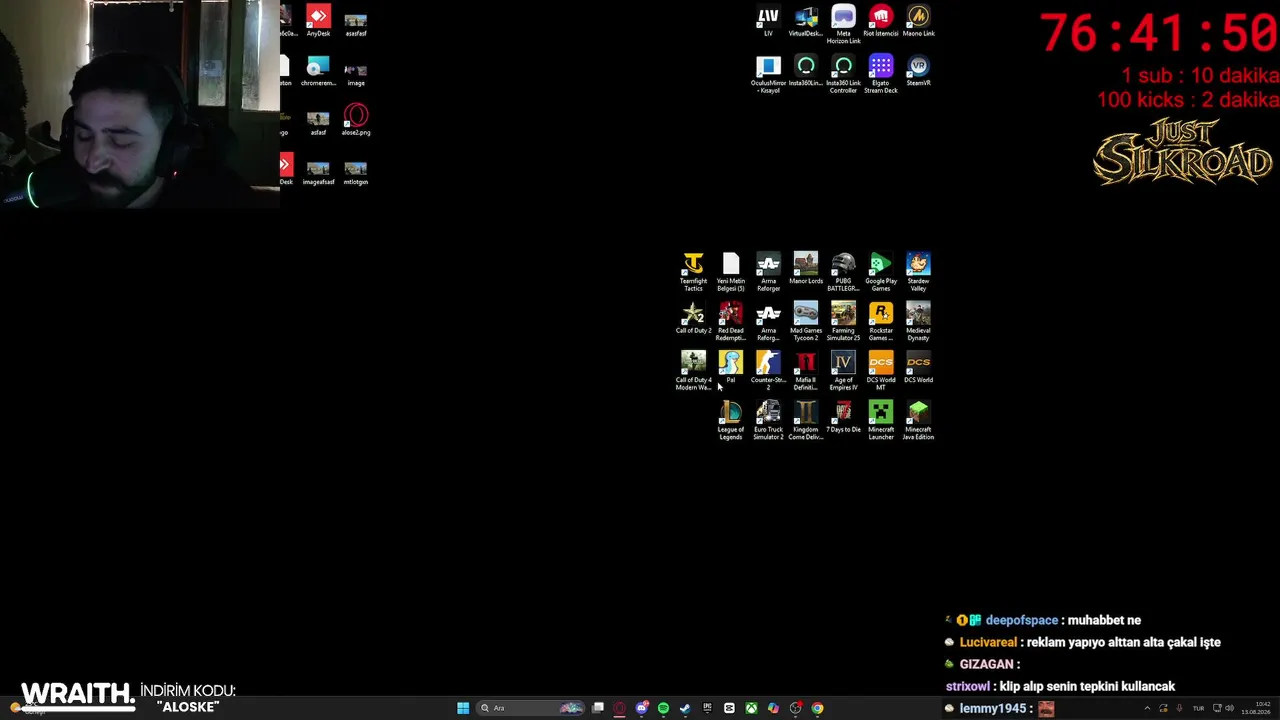
Task: Open the Minecraft Launcher shortcut
Action: point(881,421)
